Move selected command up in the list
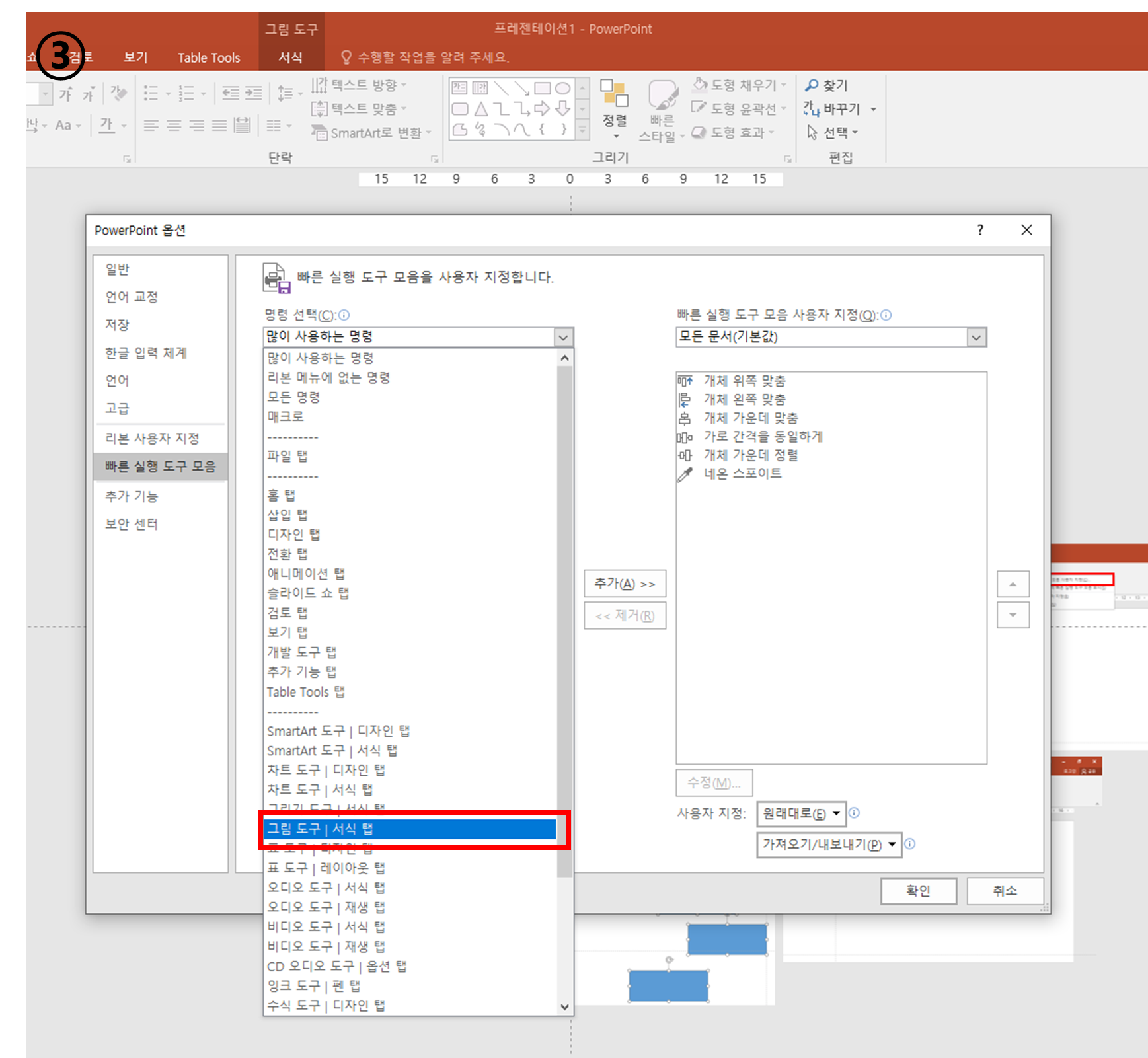Viewport: 1148px width, 1058px height. [1013, 584]
